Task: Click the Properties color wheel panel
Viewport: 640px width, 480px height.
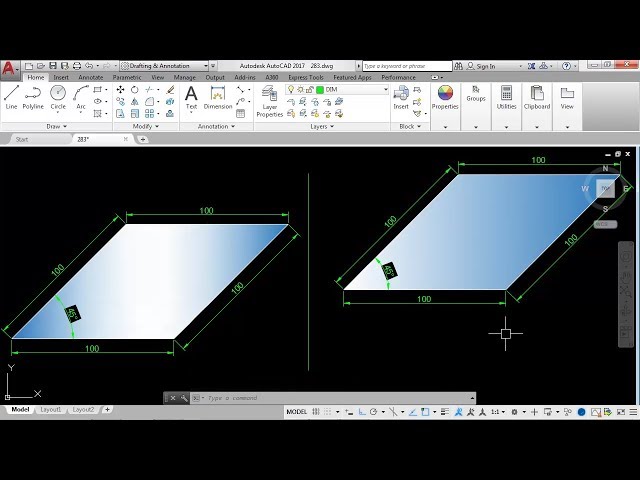Action: (x=445, y=96)
